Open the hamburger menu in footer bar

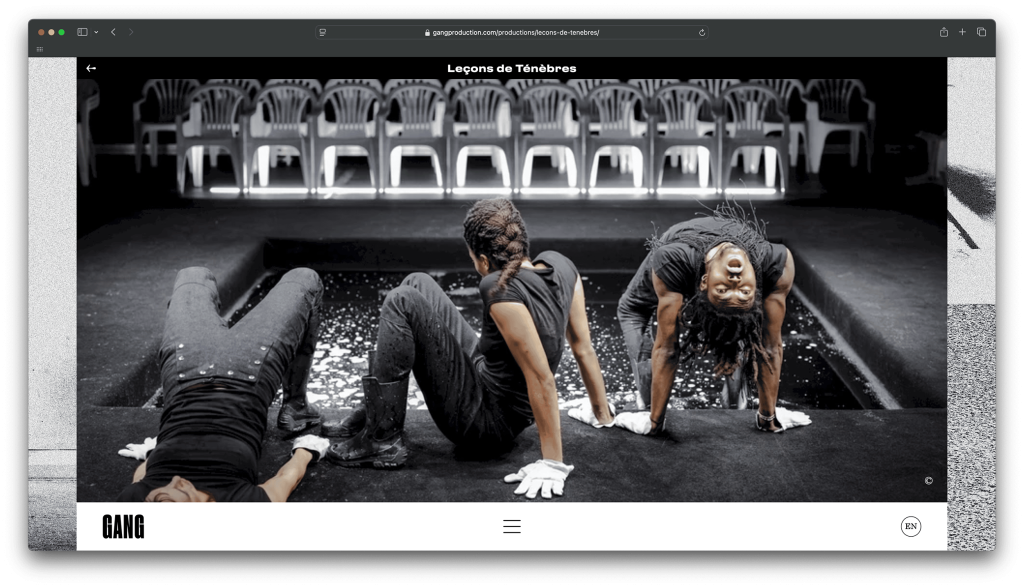pos(511,526)
